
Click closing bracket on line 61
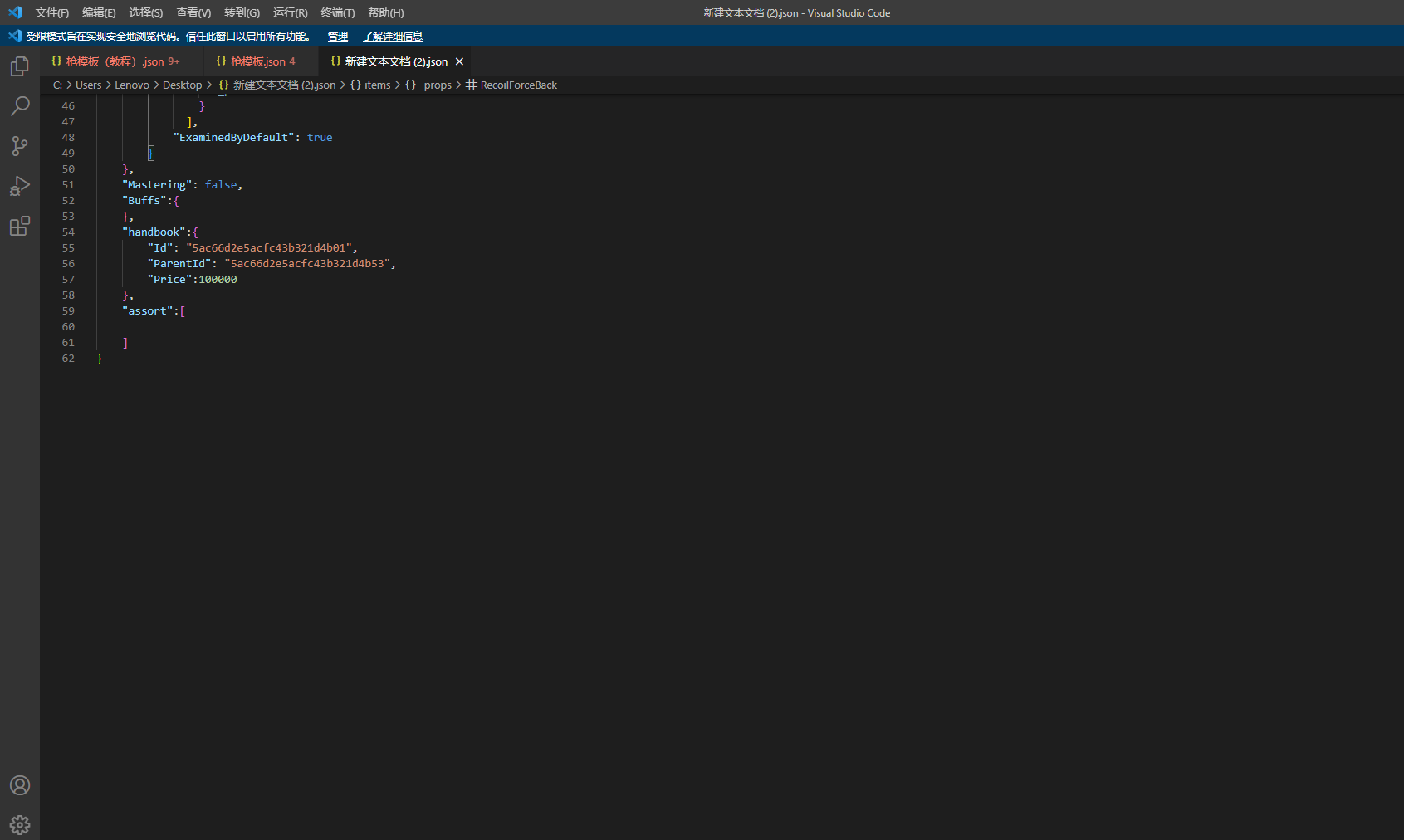125,342
